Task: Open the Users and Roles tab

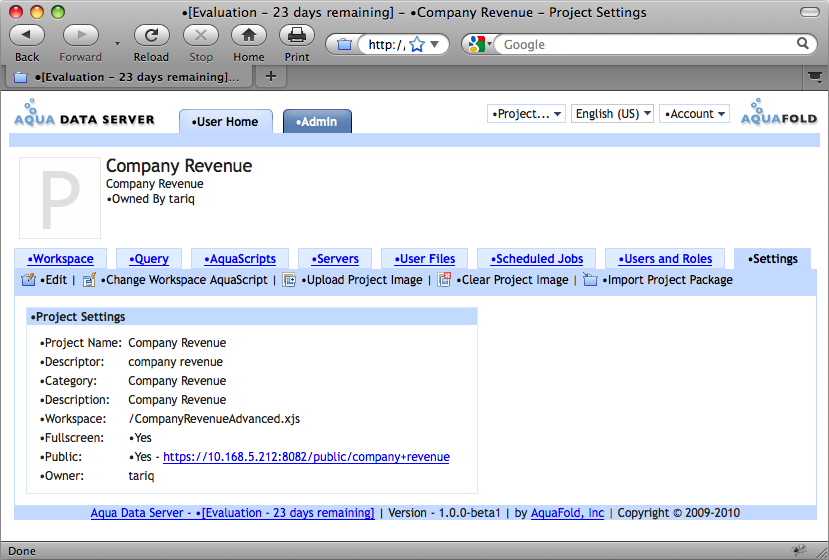Action: point(665,259)
